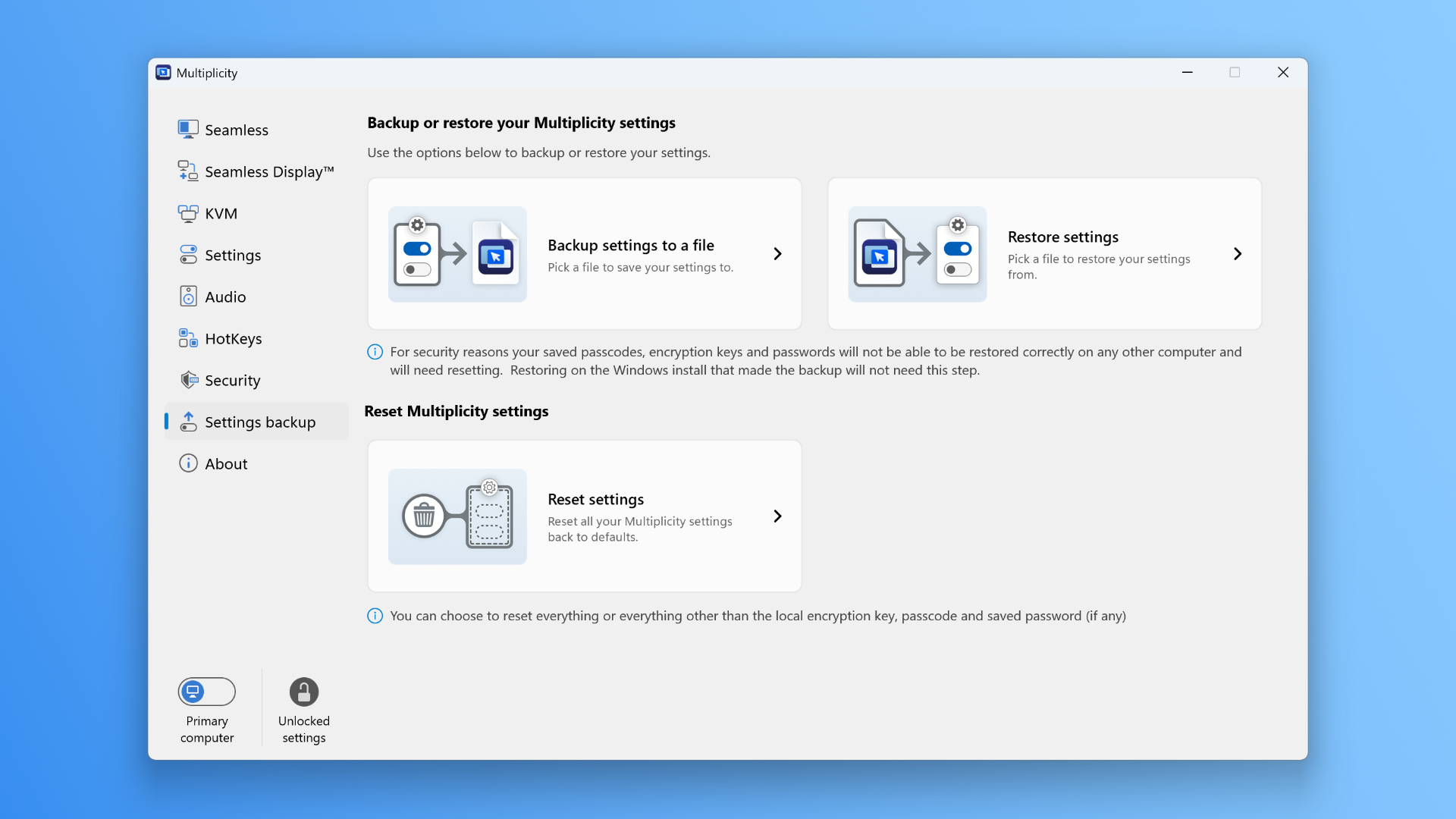Click the restore settings illustration thumbnail
This screenshot has width=1456, height=819.
pos(918,254)
